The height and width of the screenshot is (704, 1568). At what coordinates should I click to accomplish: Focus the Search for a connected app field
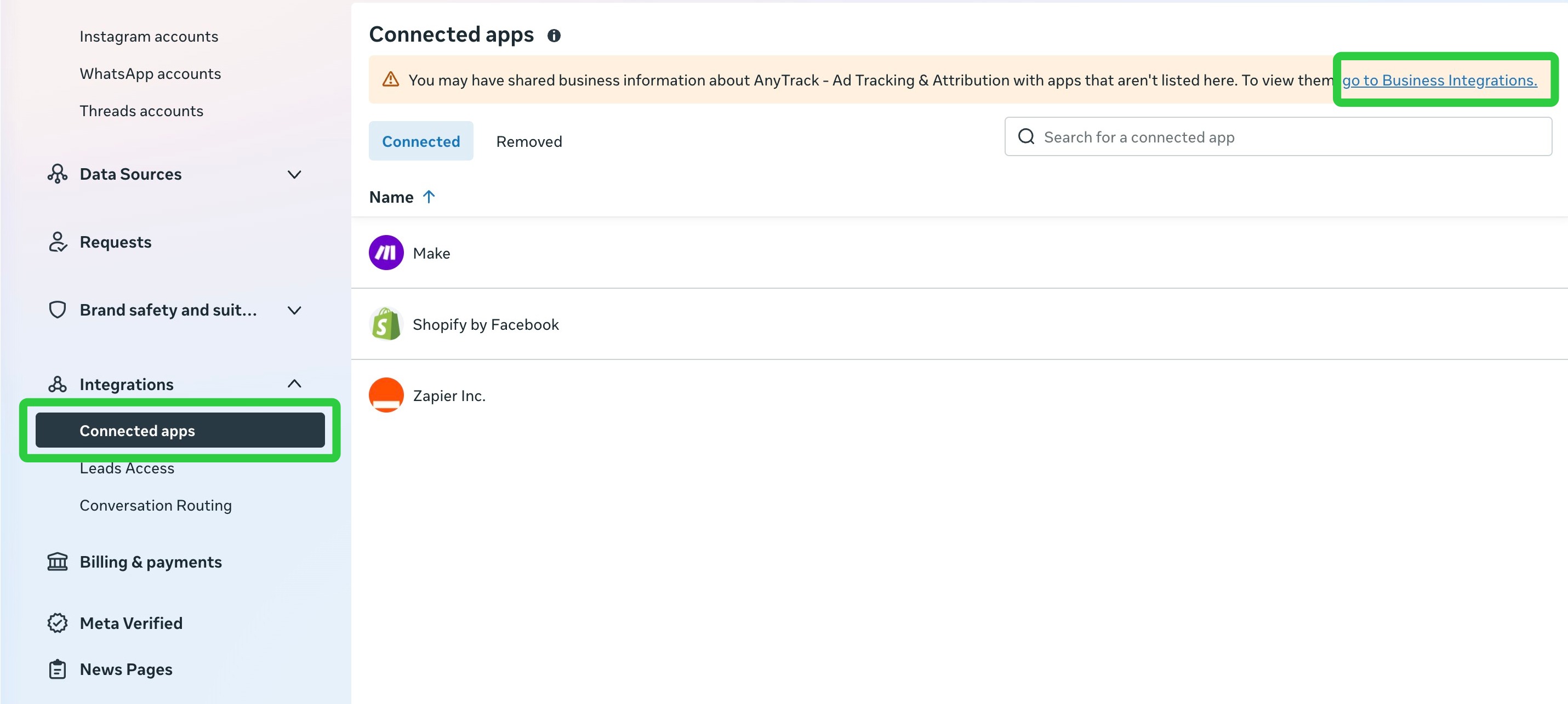click(1278, 136)
